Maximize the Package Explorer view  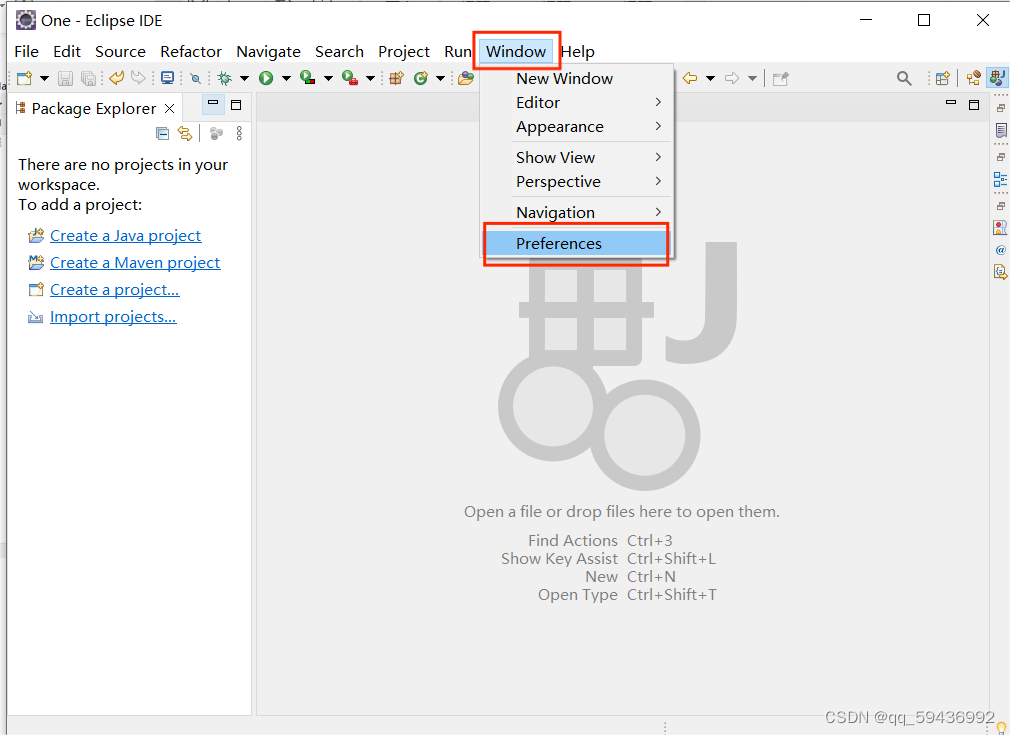point(236,105)
